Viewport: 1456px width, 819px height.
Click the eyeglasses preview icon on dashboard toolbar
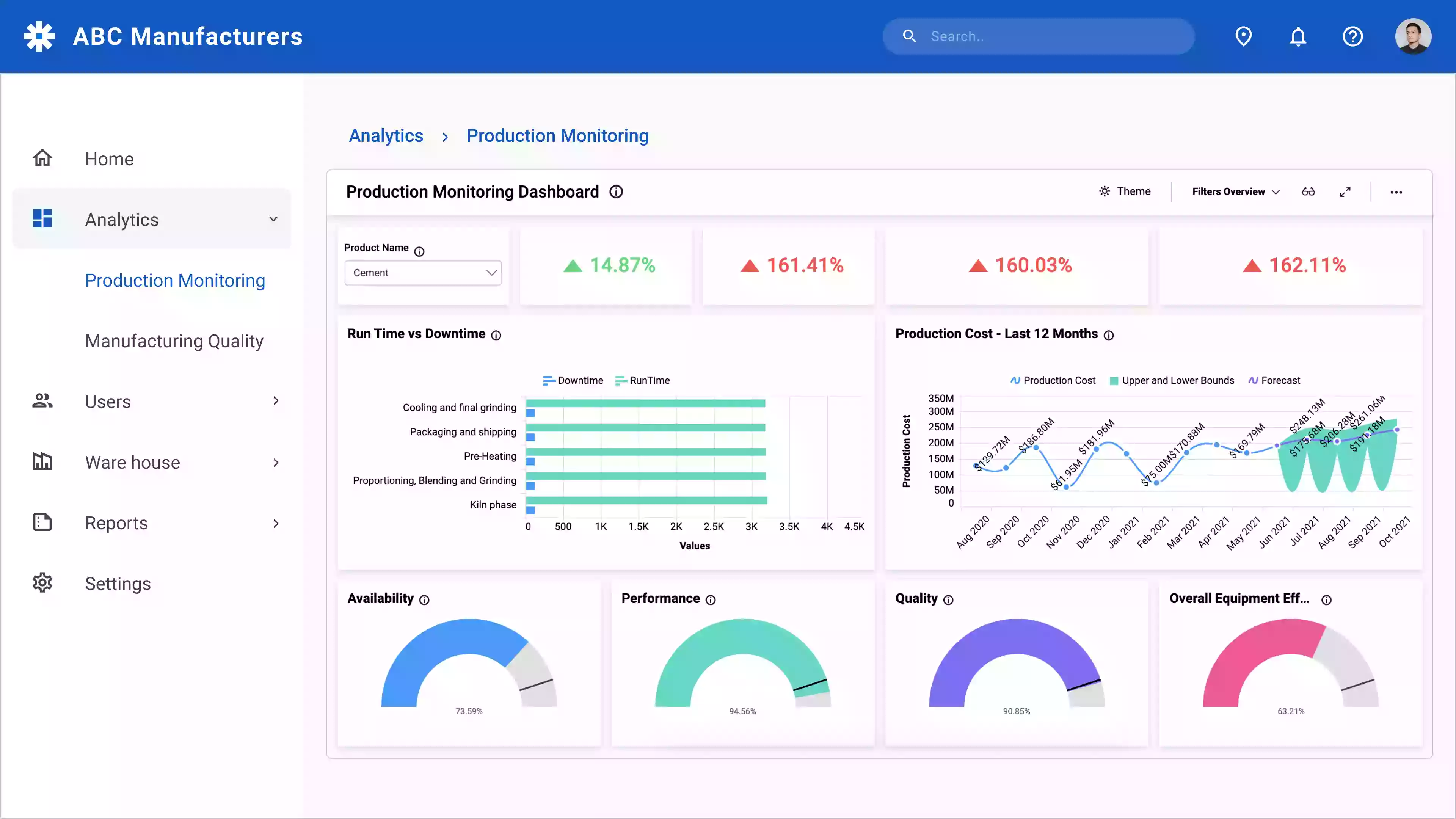tap(1309, 191)
